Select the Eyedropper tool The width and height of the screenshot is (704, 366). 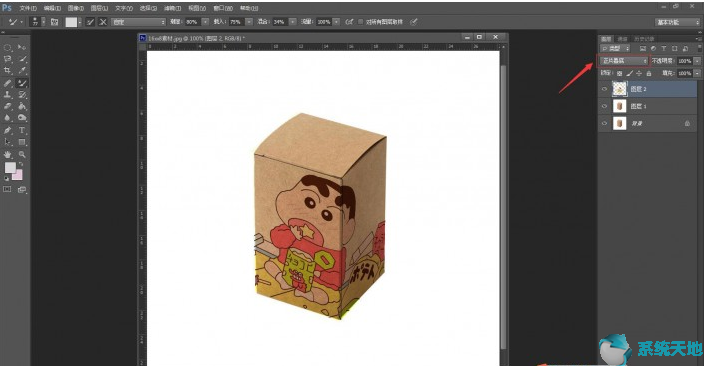pyautogui.click(x=22, y=71)
